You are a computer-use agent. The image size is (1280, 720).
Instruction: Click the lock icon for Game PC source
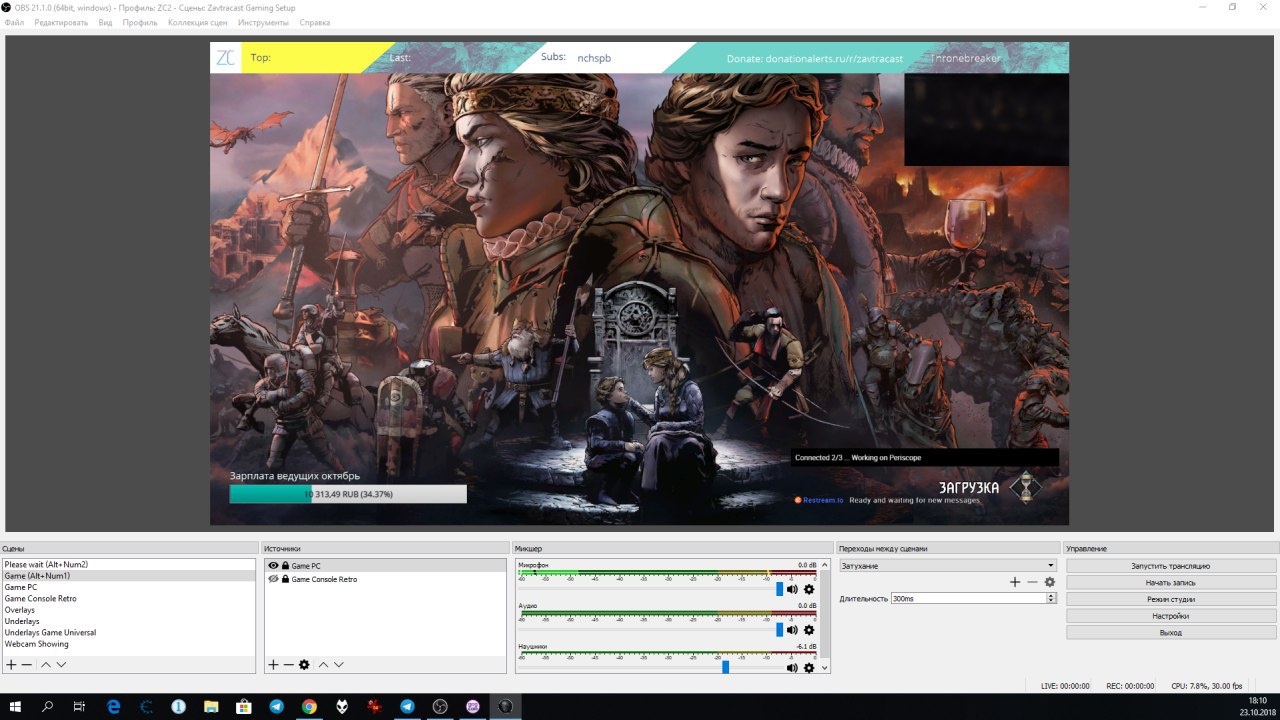pos(285,566)
